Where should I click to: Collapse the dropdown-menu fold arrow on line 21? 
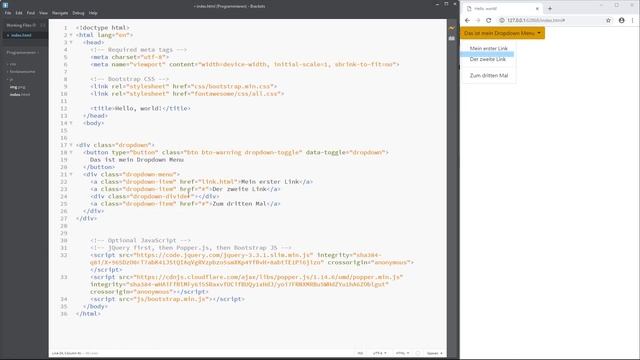tap(71, 174)
